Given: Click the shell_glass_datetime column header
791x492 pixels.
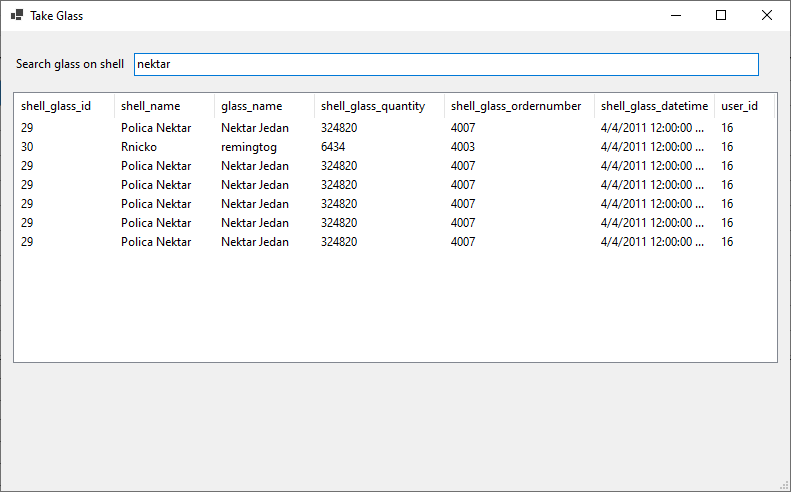Looking at the screenshot, I should (x=654, y=106).
